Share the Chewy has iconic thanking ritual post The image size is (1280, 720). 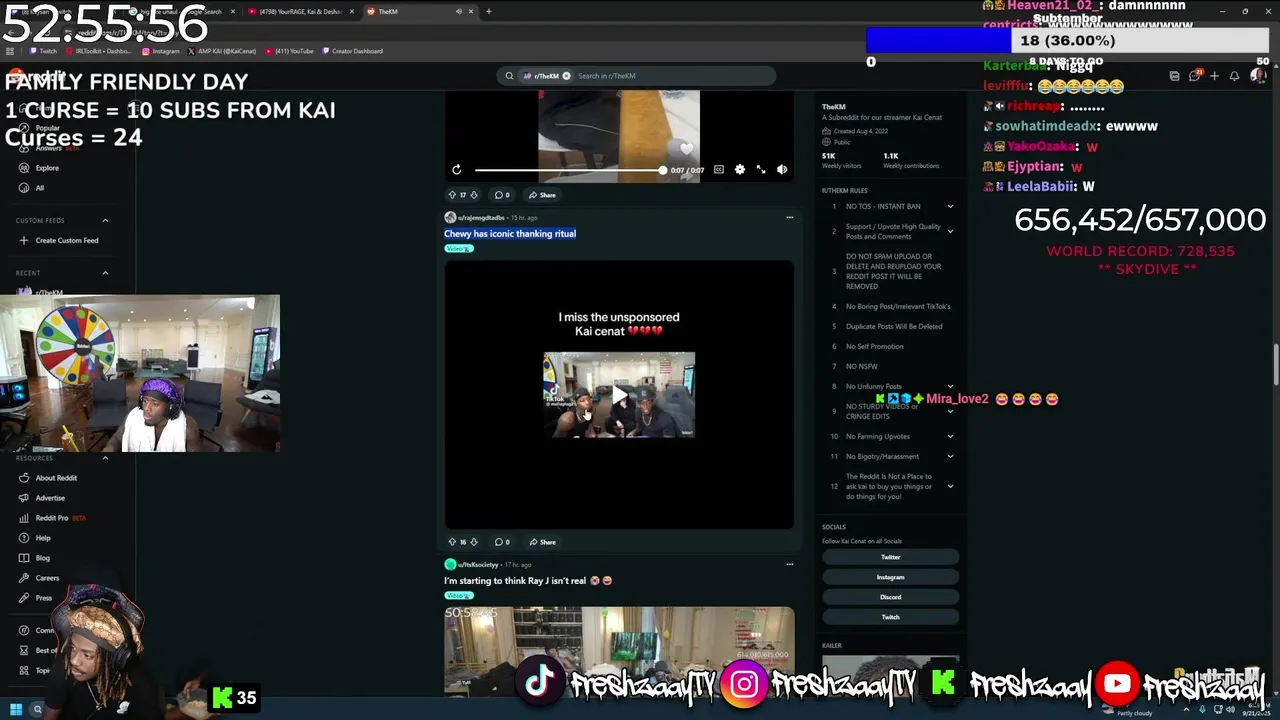[543, 542]
